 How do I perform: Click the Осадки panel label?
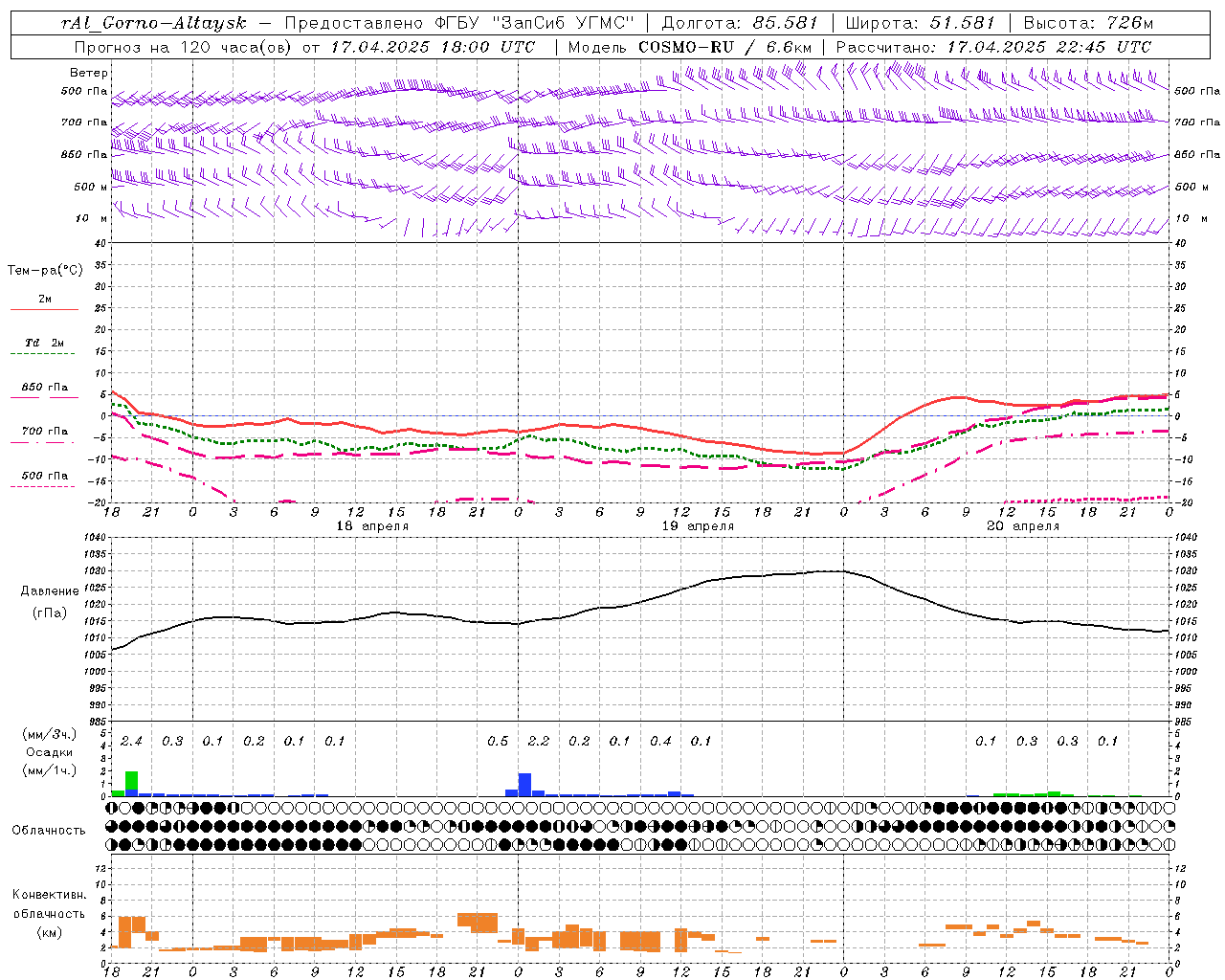(50, 752)
